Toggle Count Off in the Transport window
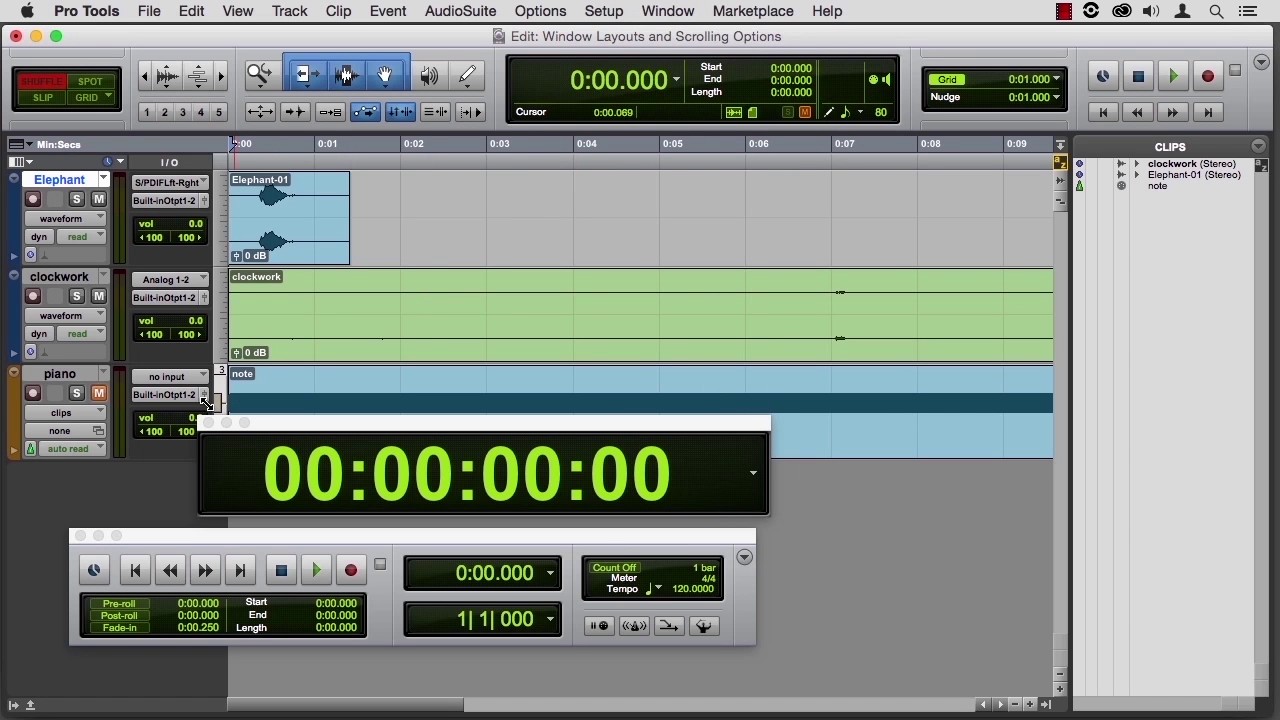Screen dimensions: 1280x720 [x=614, y=568]
